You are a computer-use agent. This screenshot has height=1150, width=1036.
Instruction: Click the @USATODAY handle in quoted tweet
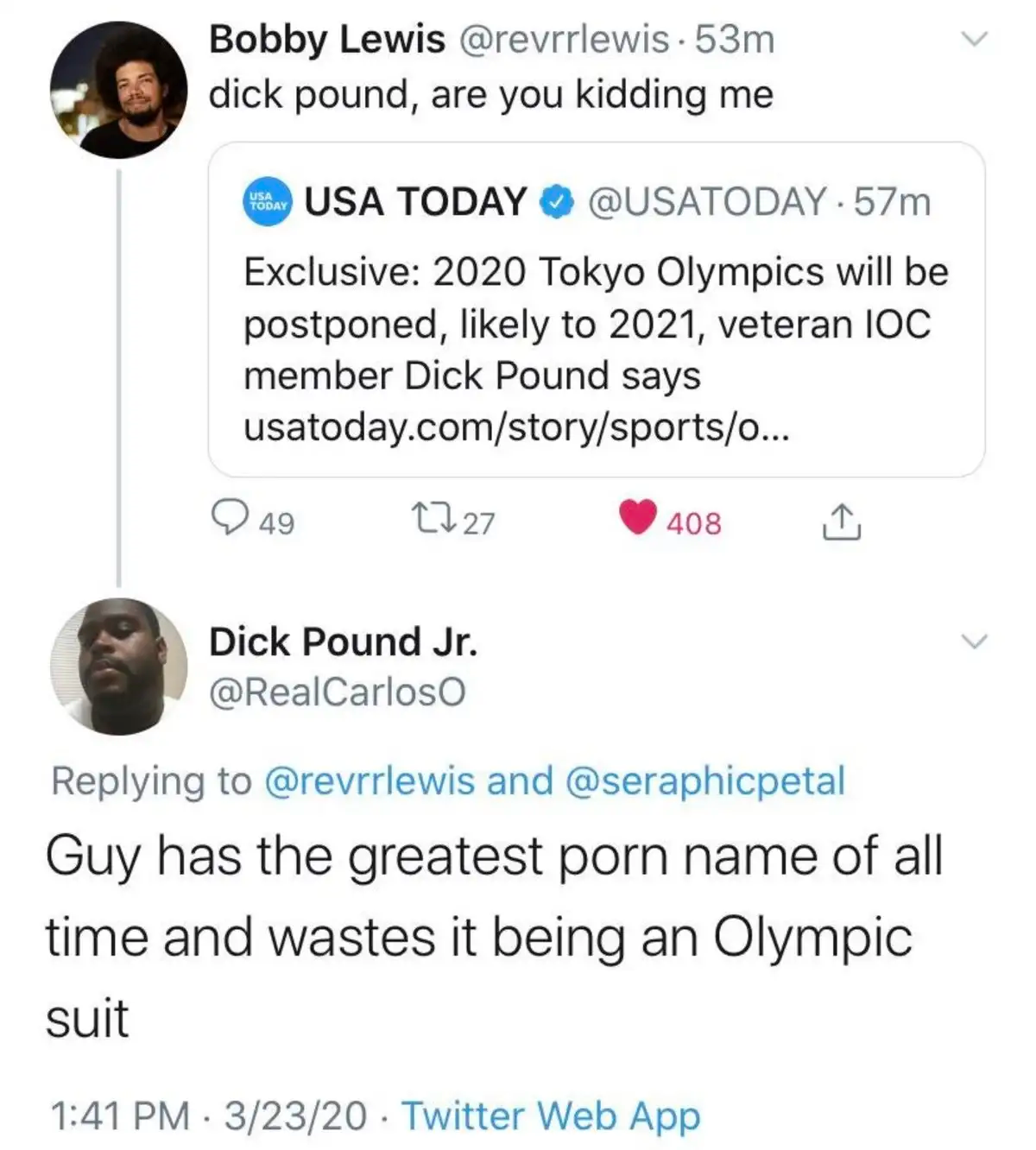click(x=707, y=202)
